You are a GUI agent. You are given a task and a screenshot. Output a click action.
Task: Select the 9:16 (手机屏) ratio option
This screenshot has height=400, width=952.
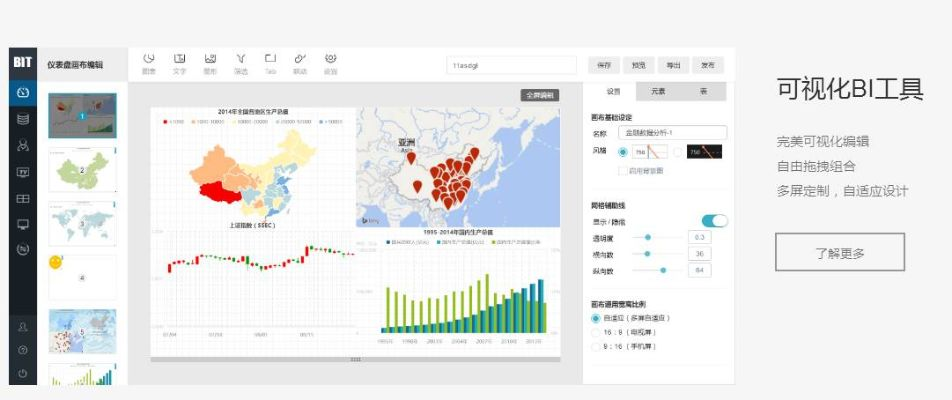(596, 346)
